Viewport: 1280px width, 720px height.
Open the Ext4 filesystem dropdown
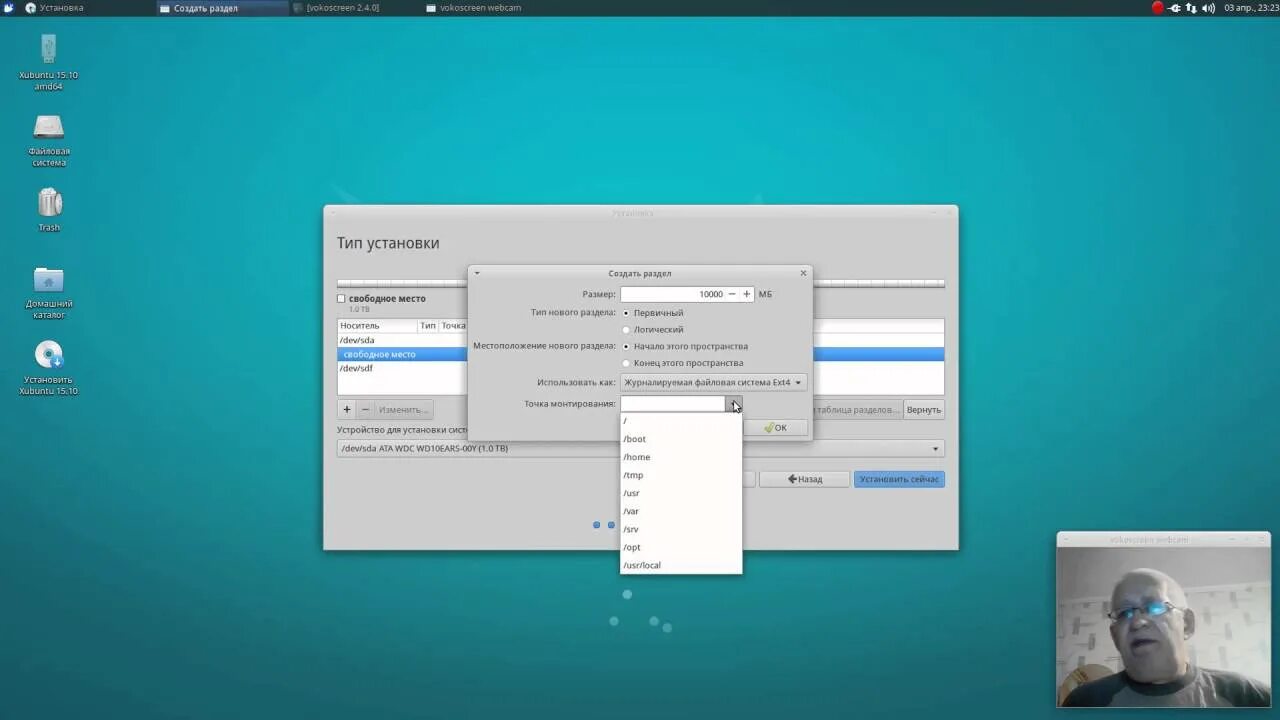coord(797,382)
